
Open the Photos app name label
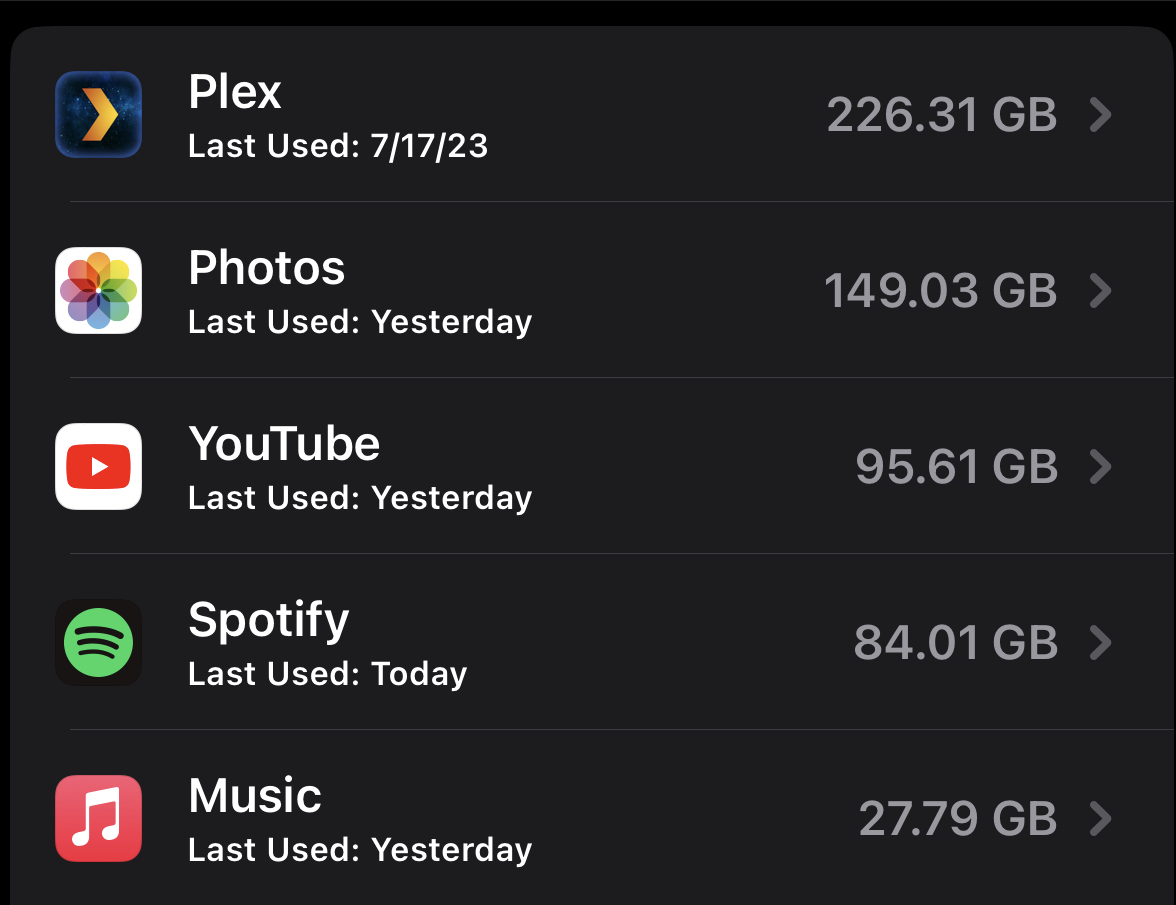coord(266,268)
